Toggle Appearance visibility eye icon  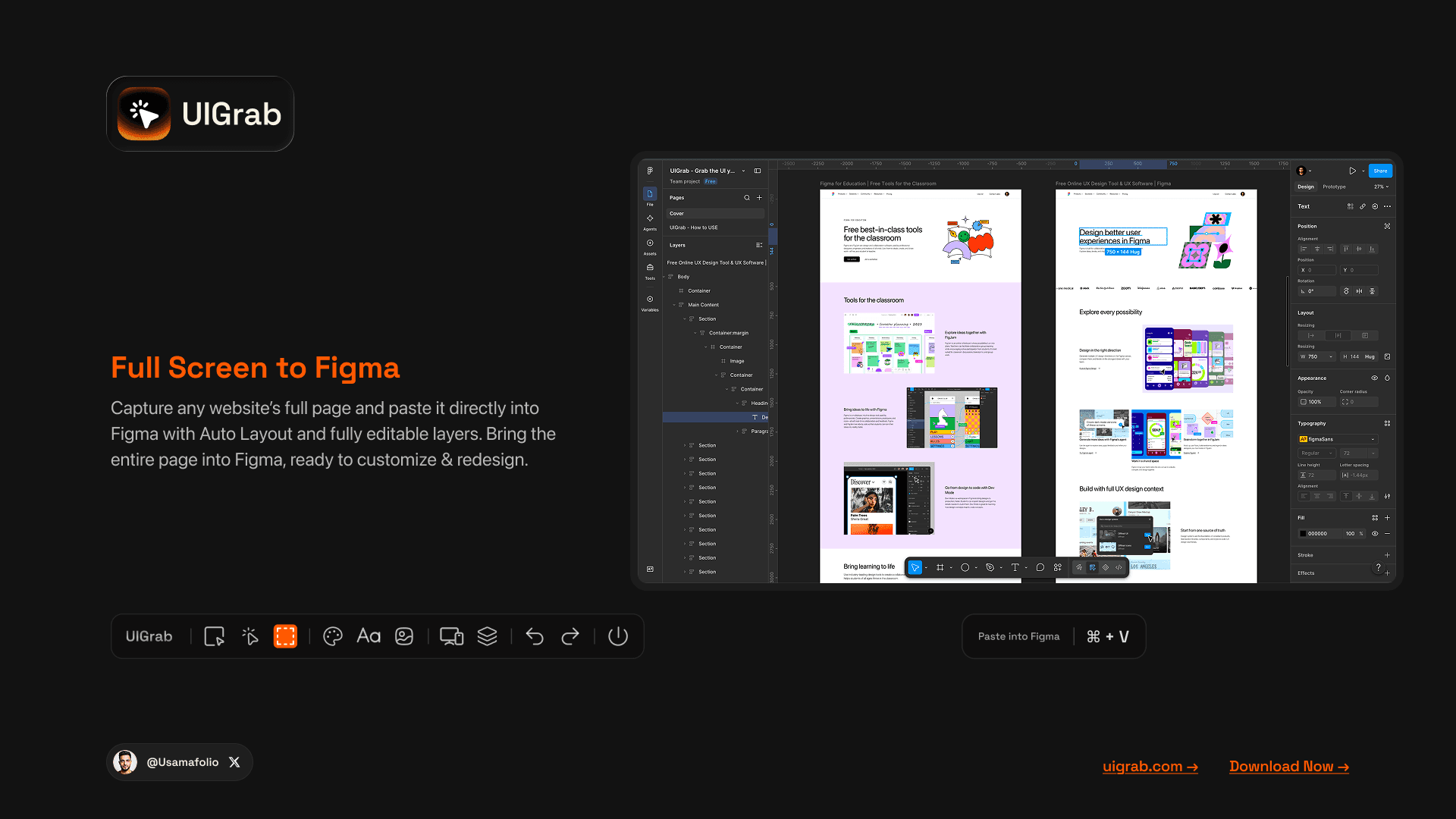[1374, 378]
